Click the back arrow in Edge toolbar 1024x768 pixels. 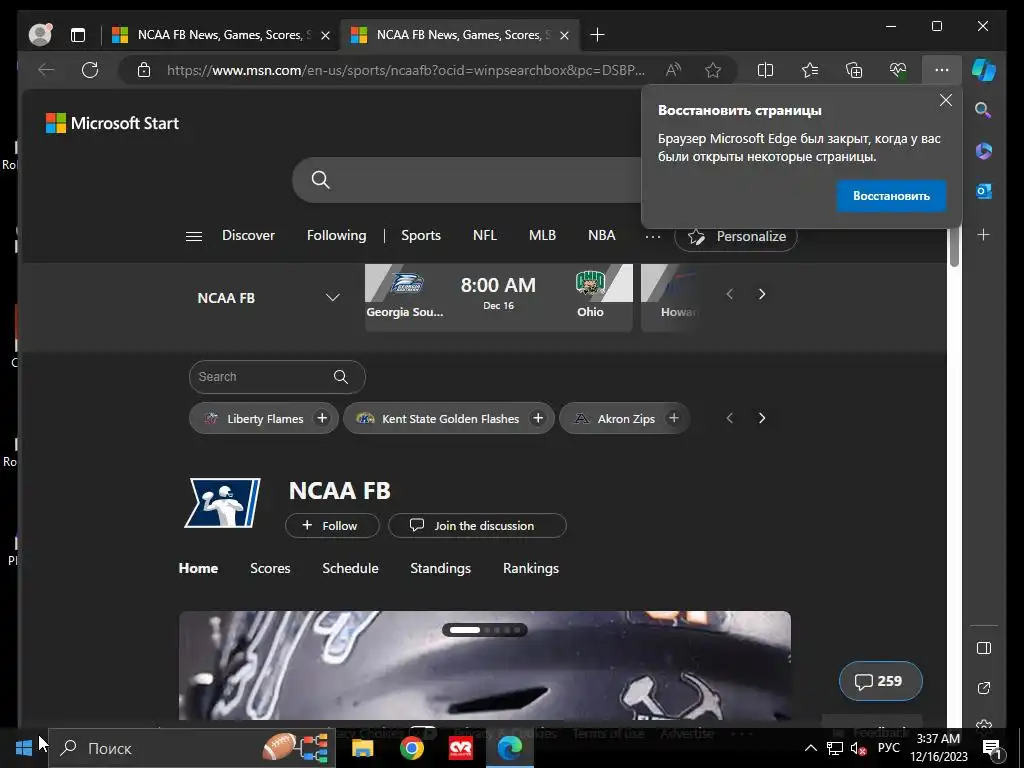pyautogui.click(x=46, y=70)
